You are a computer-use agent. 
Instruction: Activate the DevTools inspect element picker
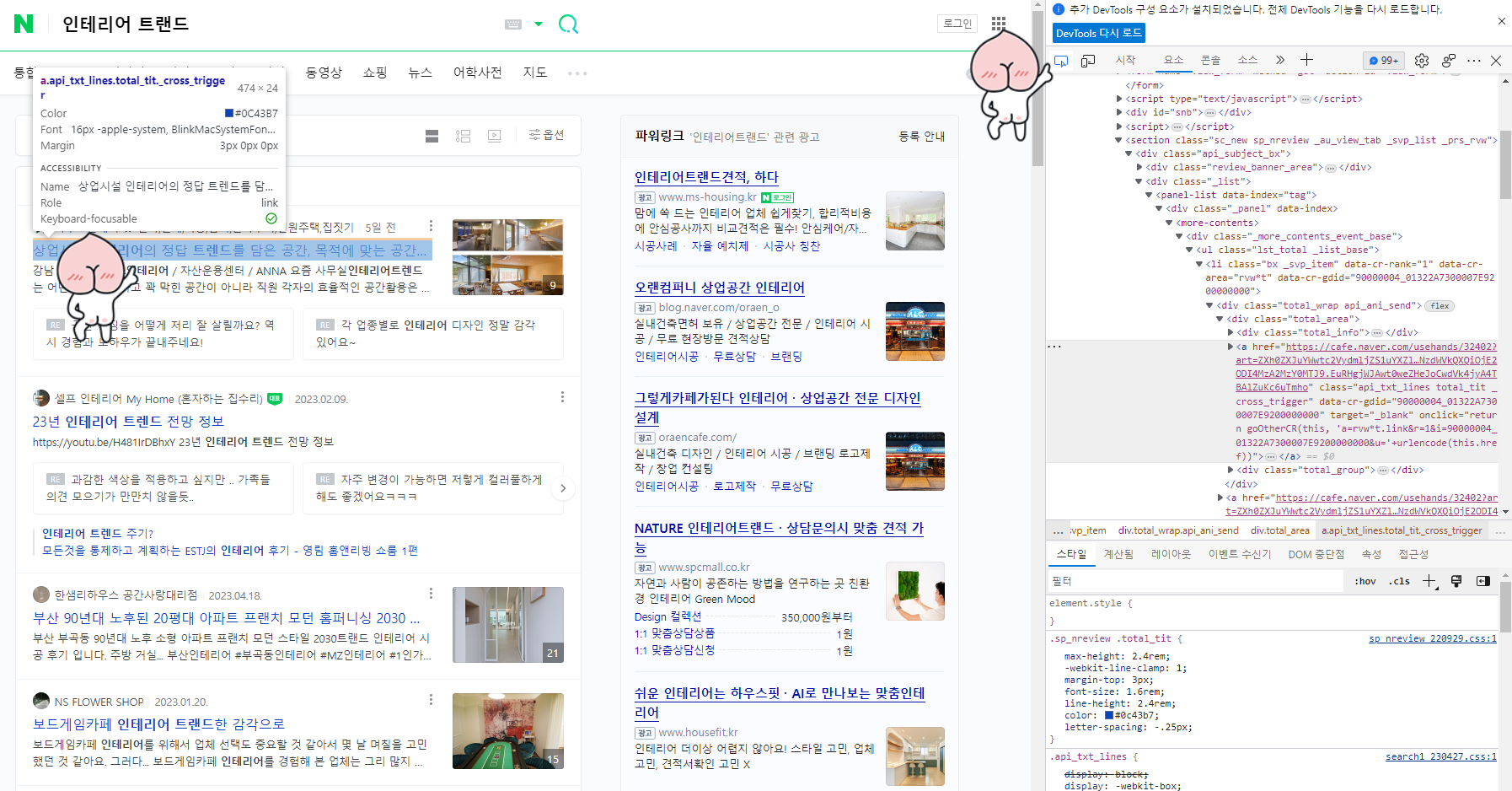1062,61
